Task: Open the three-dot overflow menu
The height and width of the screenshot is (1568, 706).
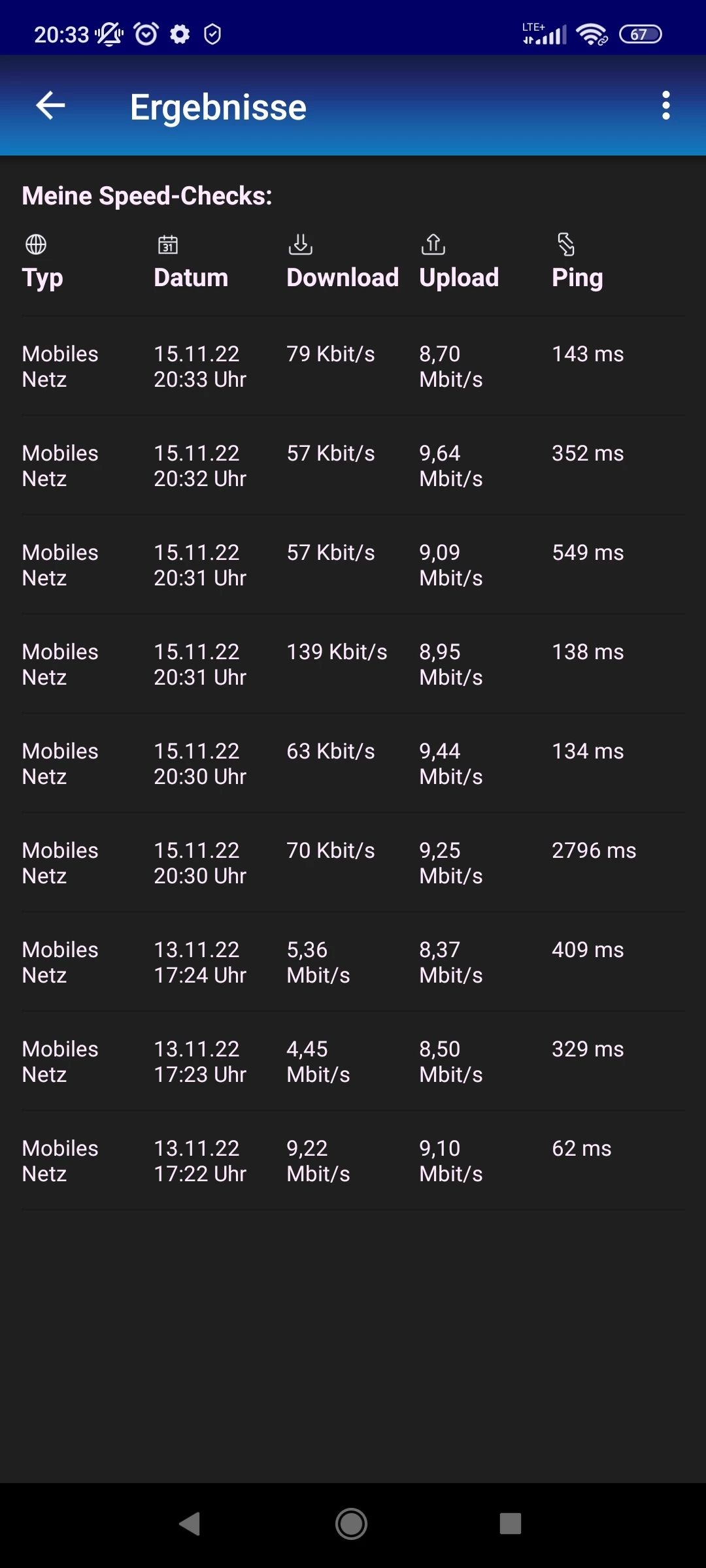Action: click(665, 105)
